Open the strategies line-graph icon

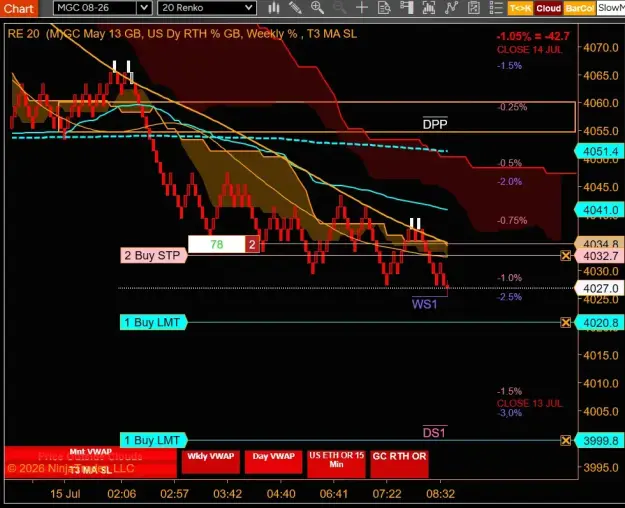[451, 8]
